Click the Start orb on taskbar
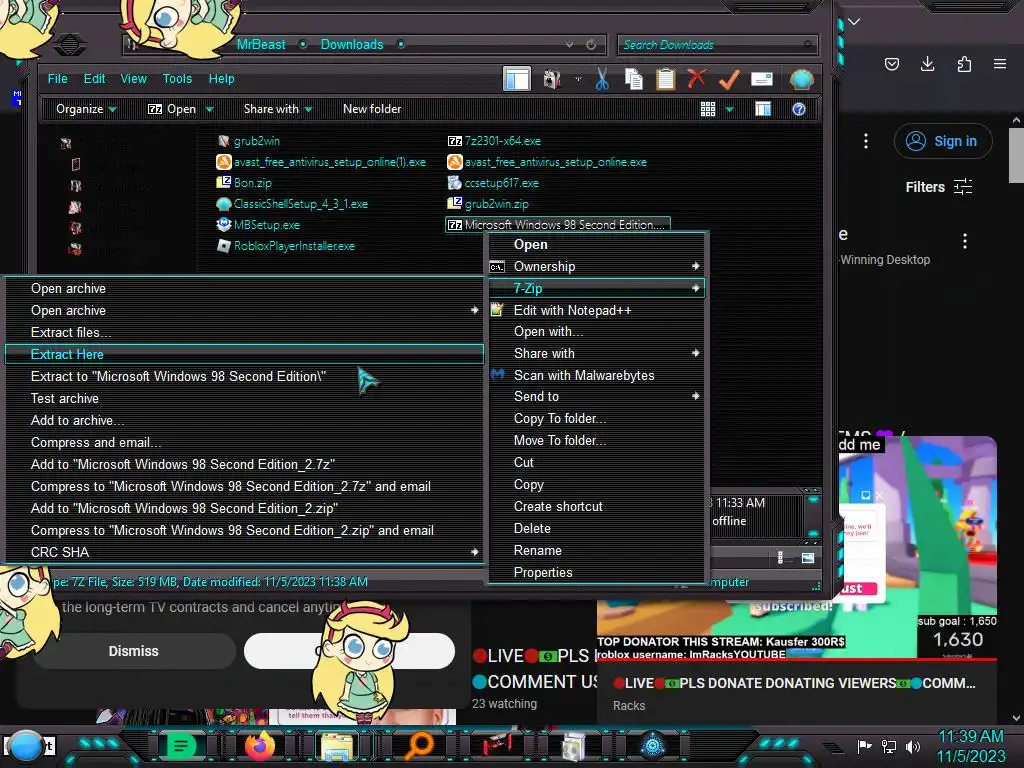The image size is (1024, 768). click(x=26, y=747)
